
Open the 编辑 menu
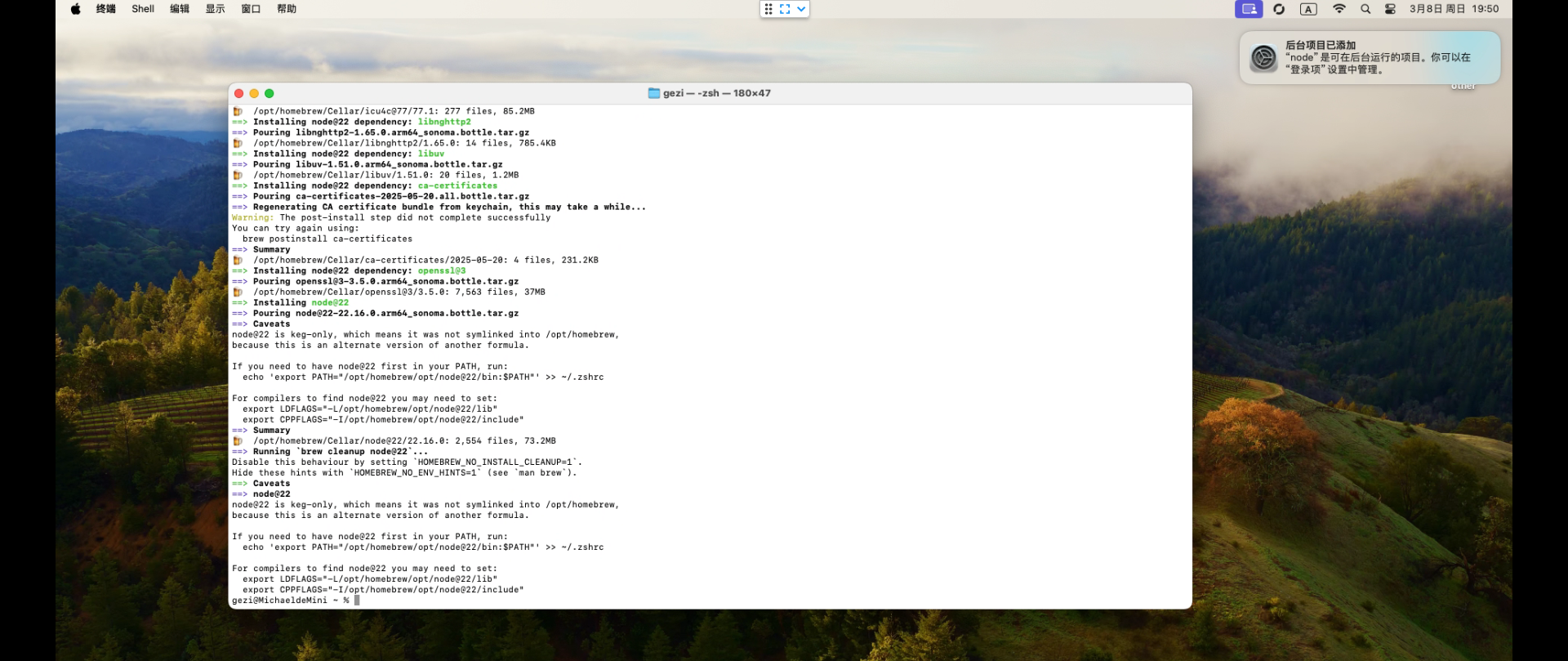click(180, 9)
